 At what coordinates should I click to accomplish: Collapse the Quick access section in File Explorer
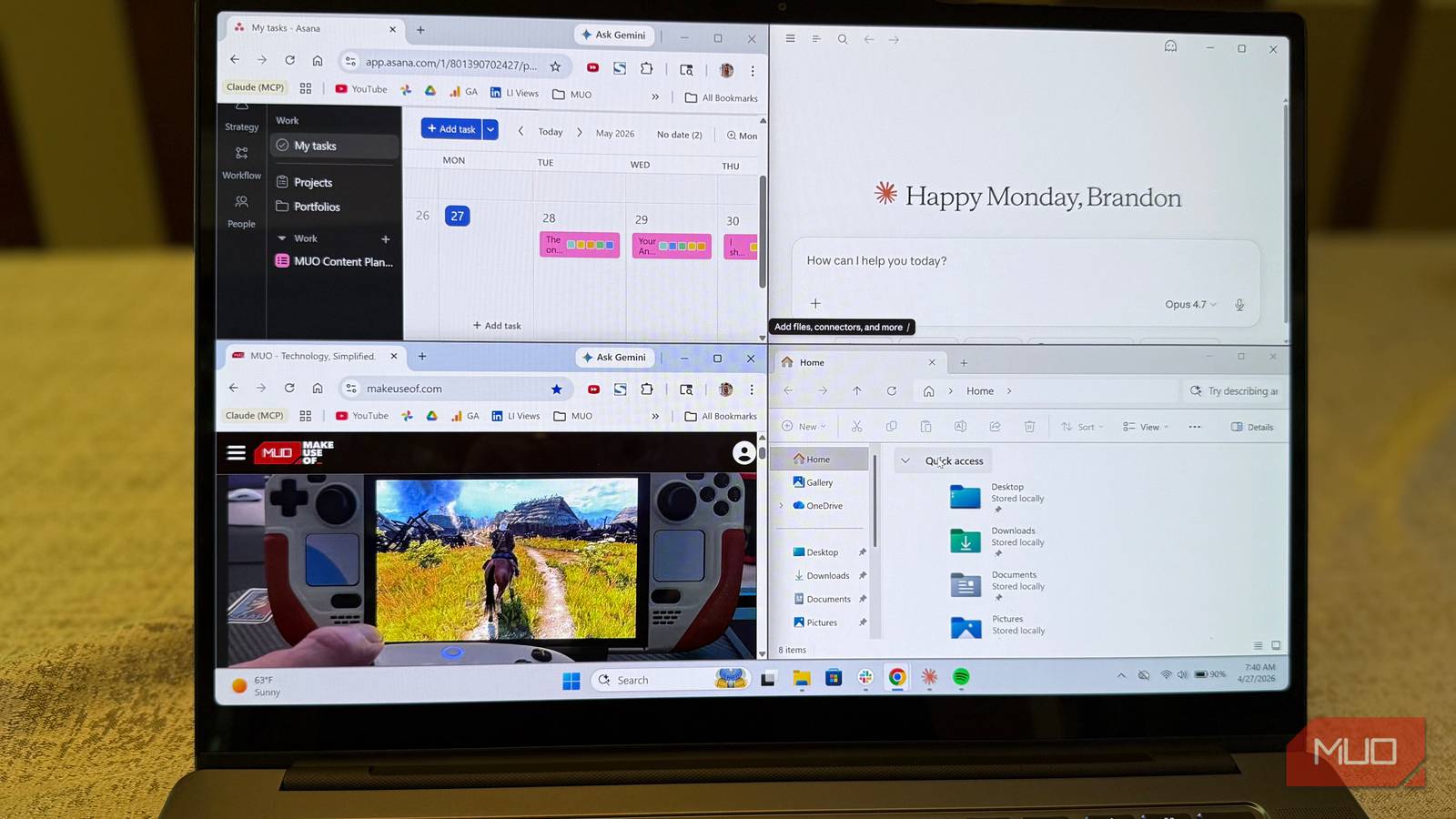[x=905, y=460]
